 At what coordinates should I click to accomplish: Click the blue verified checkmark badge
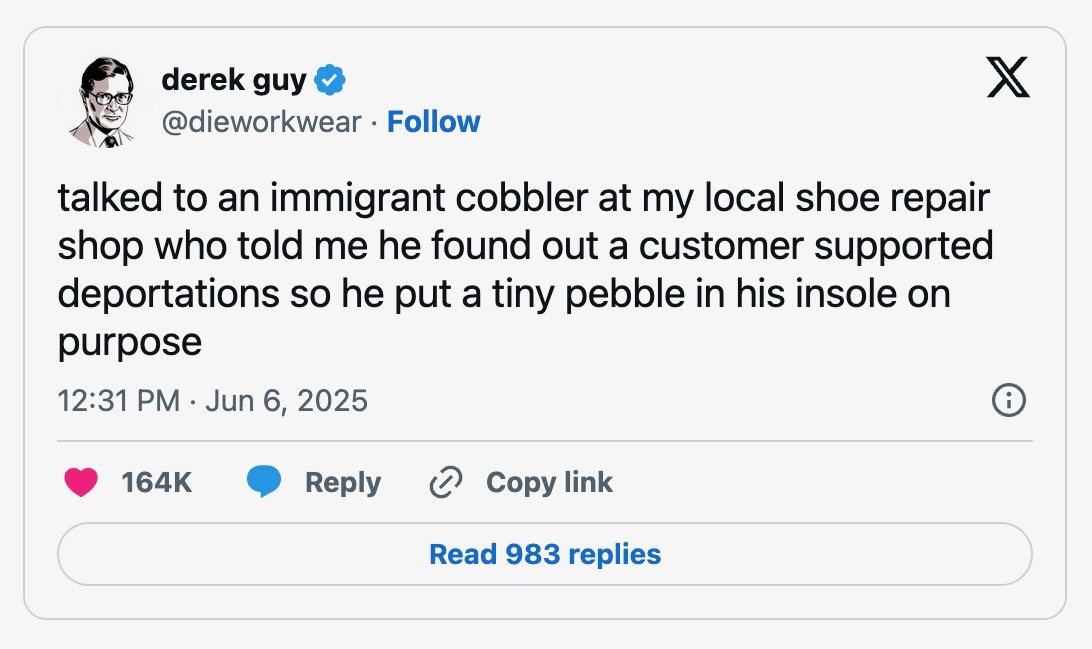point(330,80)
